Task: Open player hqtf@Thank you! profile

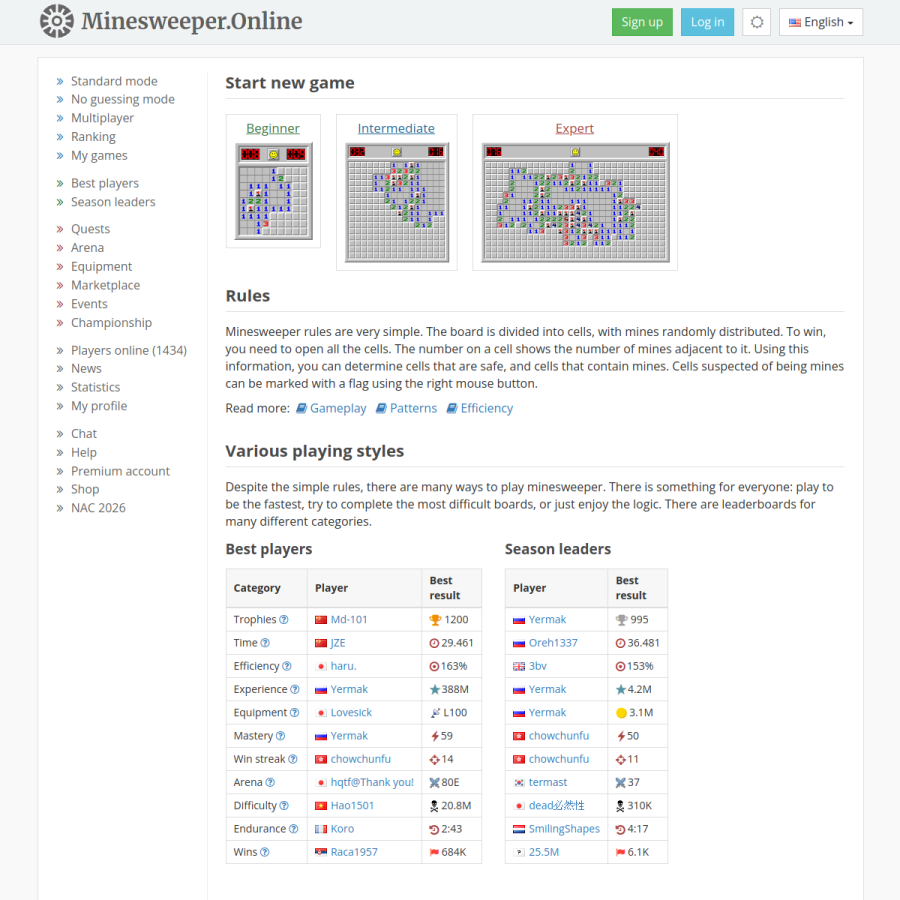Action: point(372,782)
